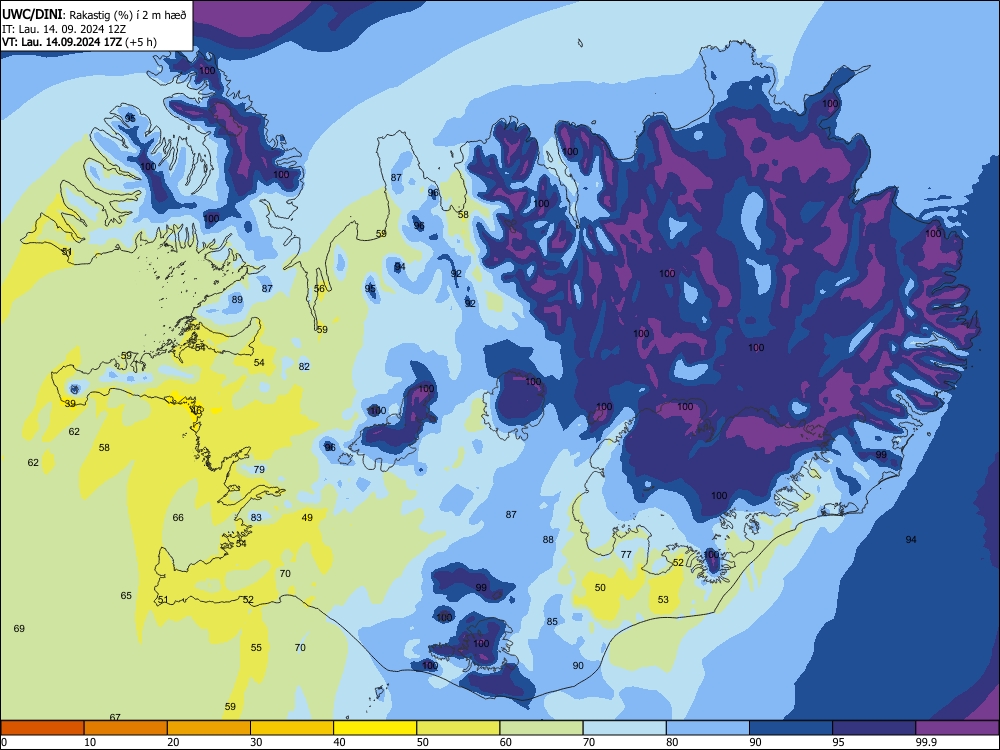
Task: Click the dark orange 0–10 legend swatch
Action: pos(42,728)
